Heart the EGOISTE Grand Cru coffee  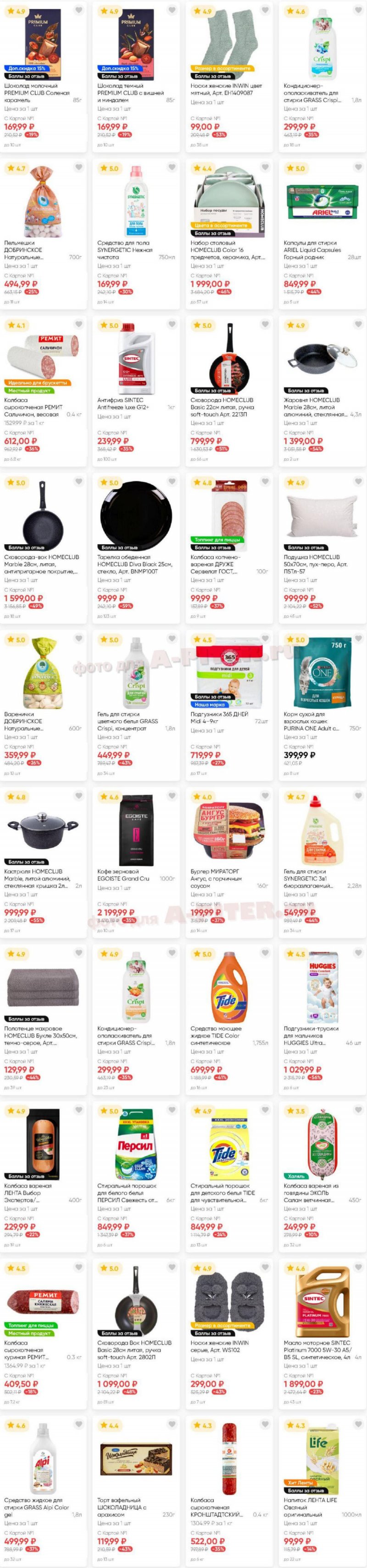pos(172,795)
